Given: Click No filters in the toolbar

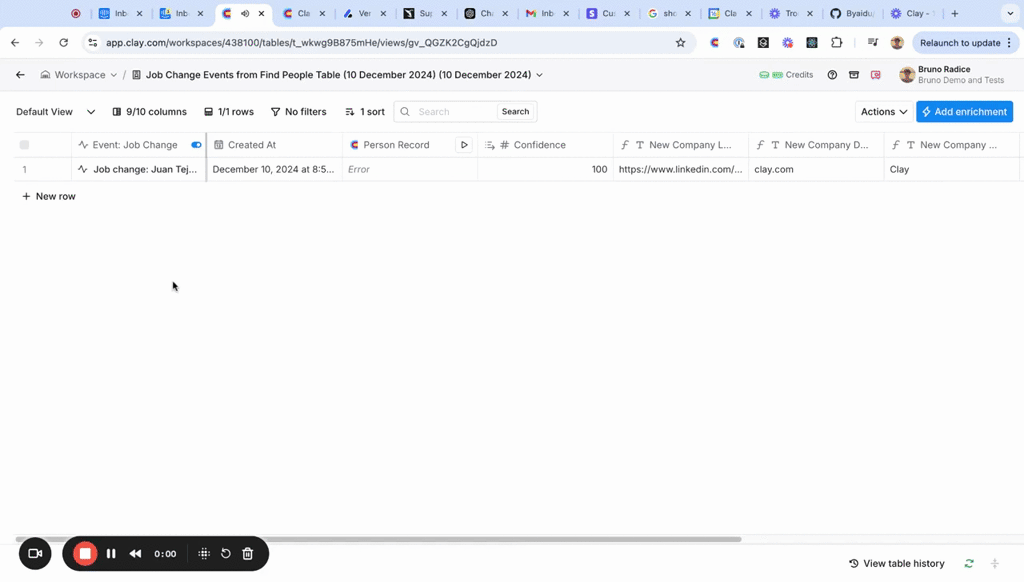Looking at the screenshot, I should [x=298, y=111].
